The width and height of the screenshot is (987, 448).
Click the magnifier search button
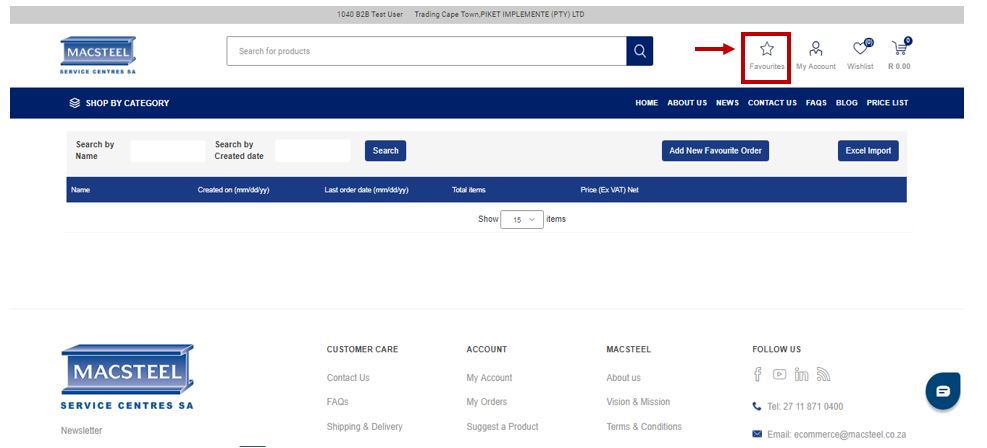[x=639, y=51]
